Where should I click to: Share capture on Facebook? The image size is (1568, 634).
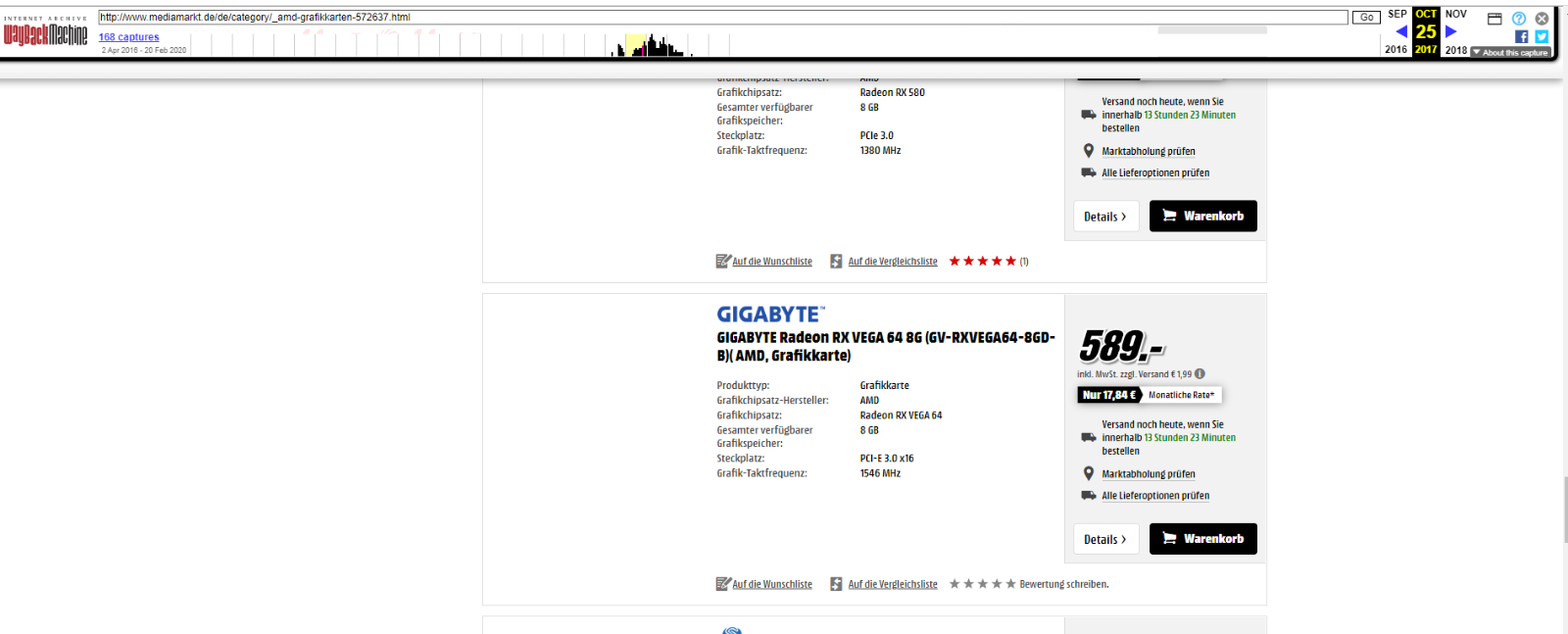(1521, 36)
